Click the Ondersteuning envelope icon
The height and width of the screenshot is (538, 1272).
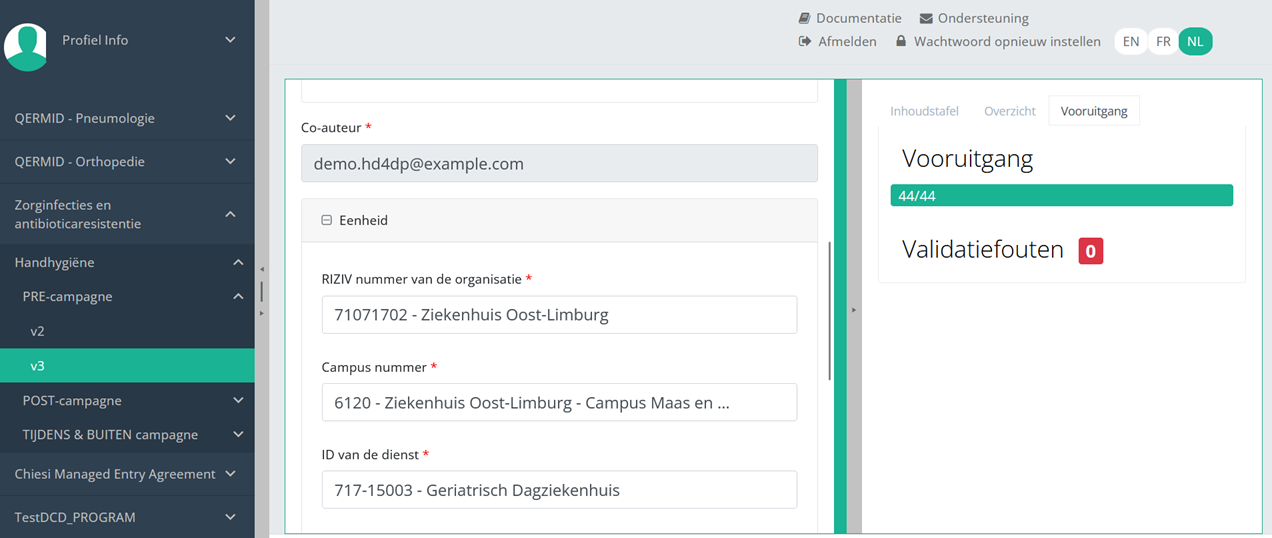[926, 18]
